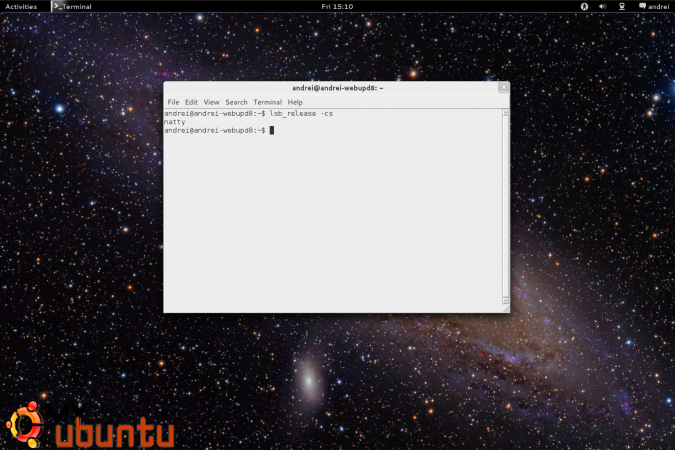Click the terminal title bar text
This screenshot has height=450, width=675.
click(x=338, y=88)
